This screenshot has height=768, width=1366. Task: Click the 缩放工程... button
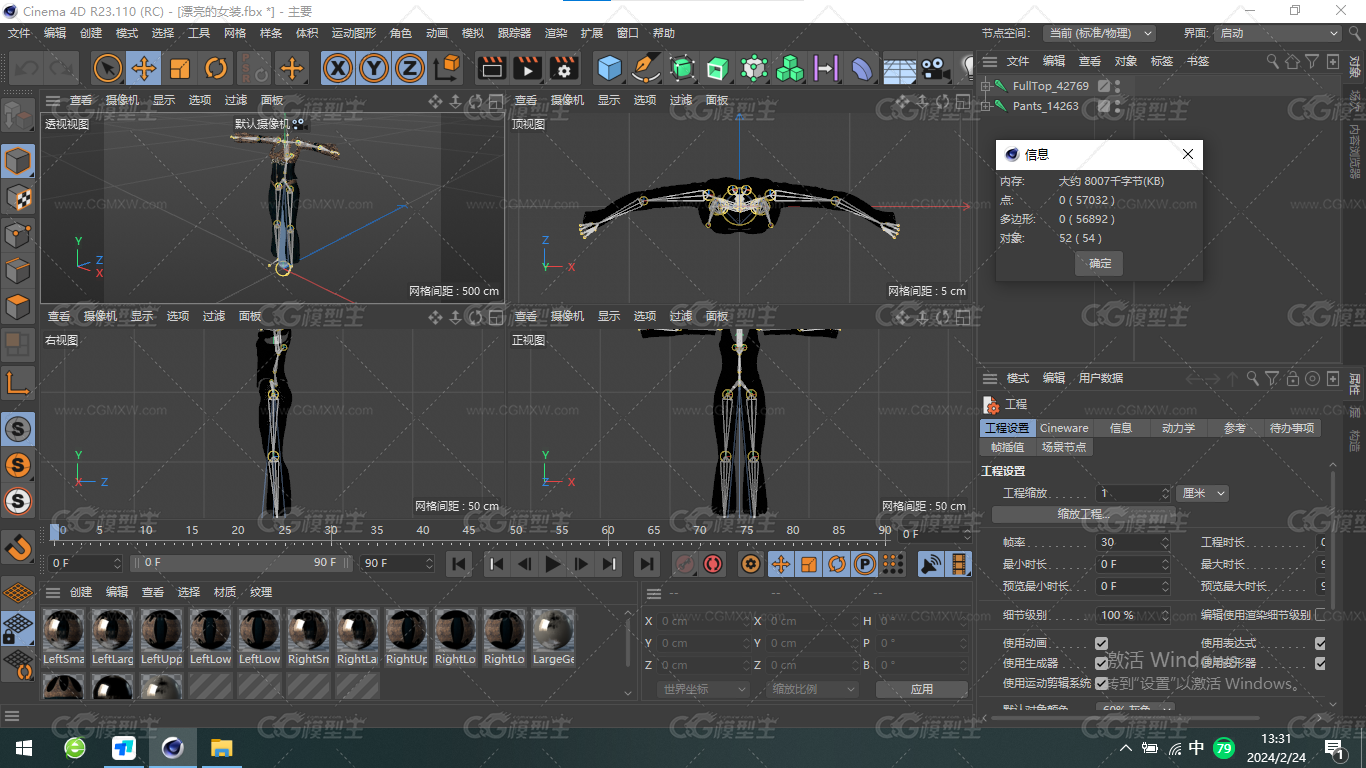click(1084, 514)
